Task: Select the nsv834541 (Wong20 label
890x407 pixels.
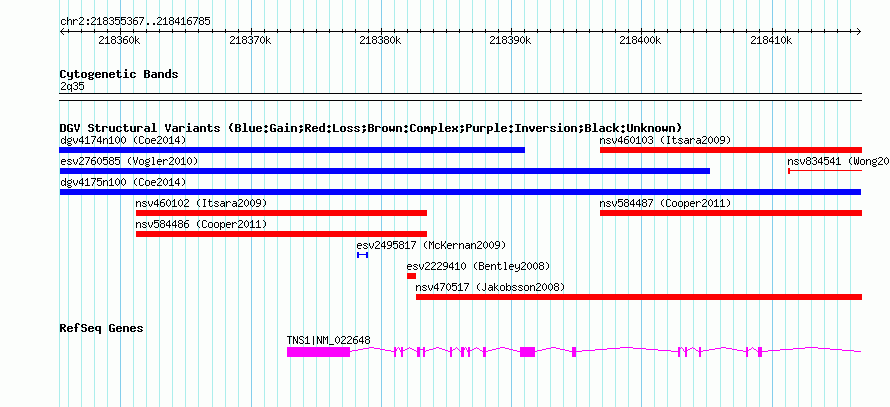Action: pyautogui.click(x=838, y=161)
